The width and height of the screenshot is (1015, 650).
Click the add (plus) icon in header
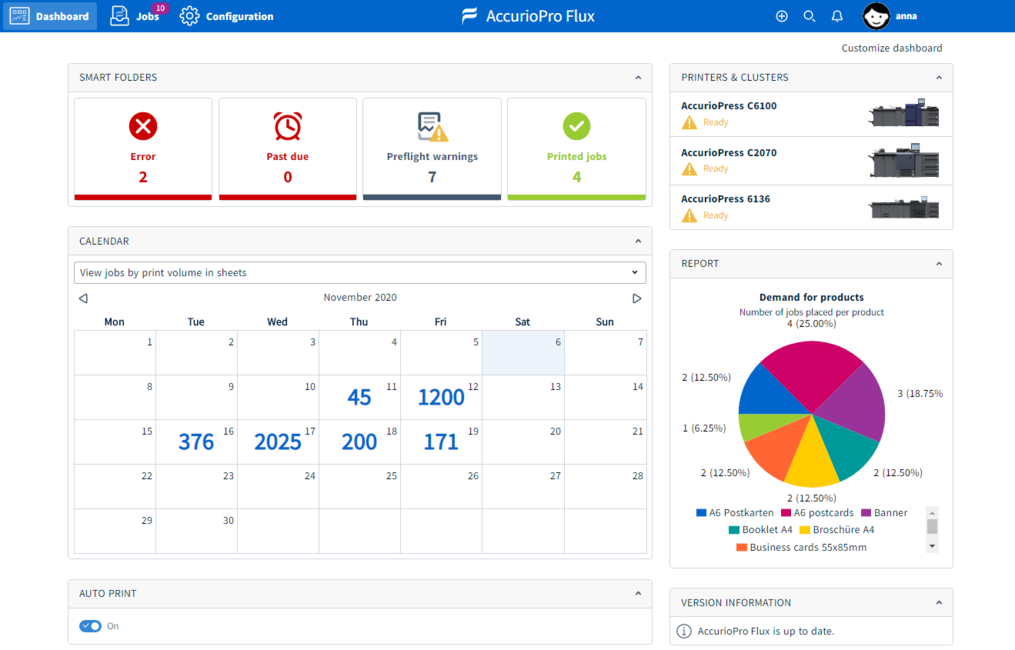[x=781, y=16]
